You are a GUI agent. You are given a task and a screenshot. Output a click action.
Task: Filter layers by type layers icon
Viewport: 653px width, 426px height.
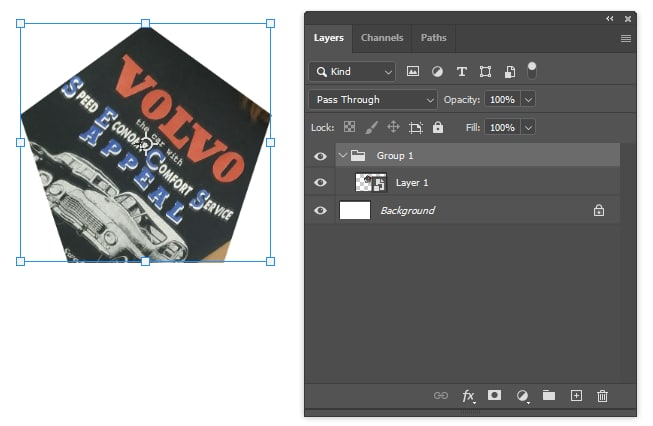point(461,72)
